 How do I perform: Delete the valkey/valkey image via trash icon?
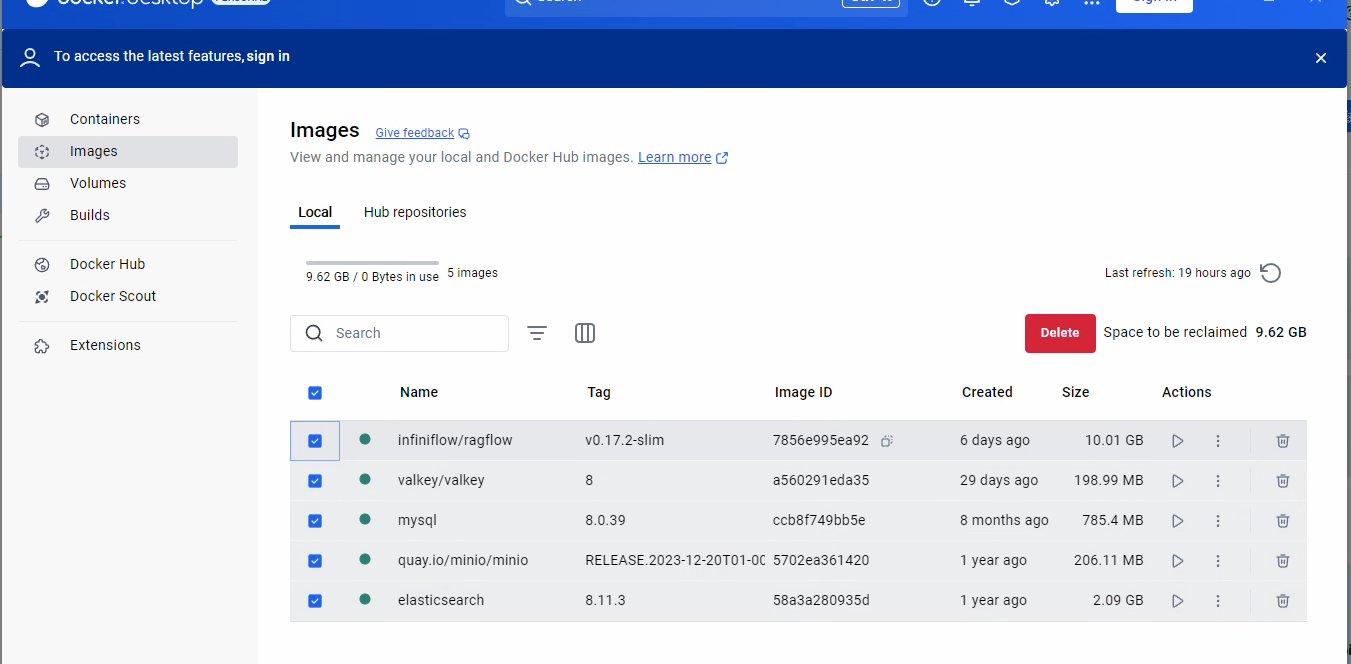(1283, 481)
